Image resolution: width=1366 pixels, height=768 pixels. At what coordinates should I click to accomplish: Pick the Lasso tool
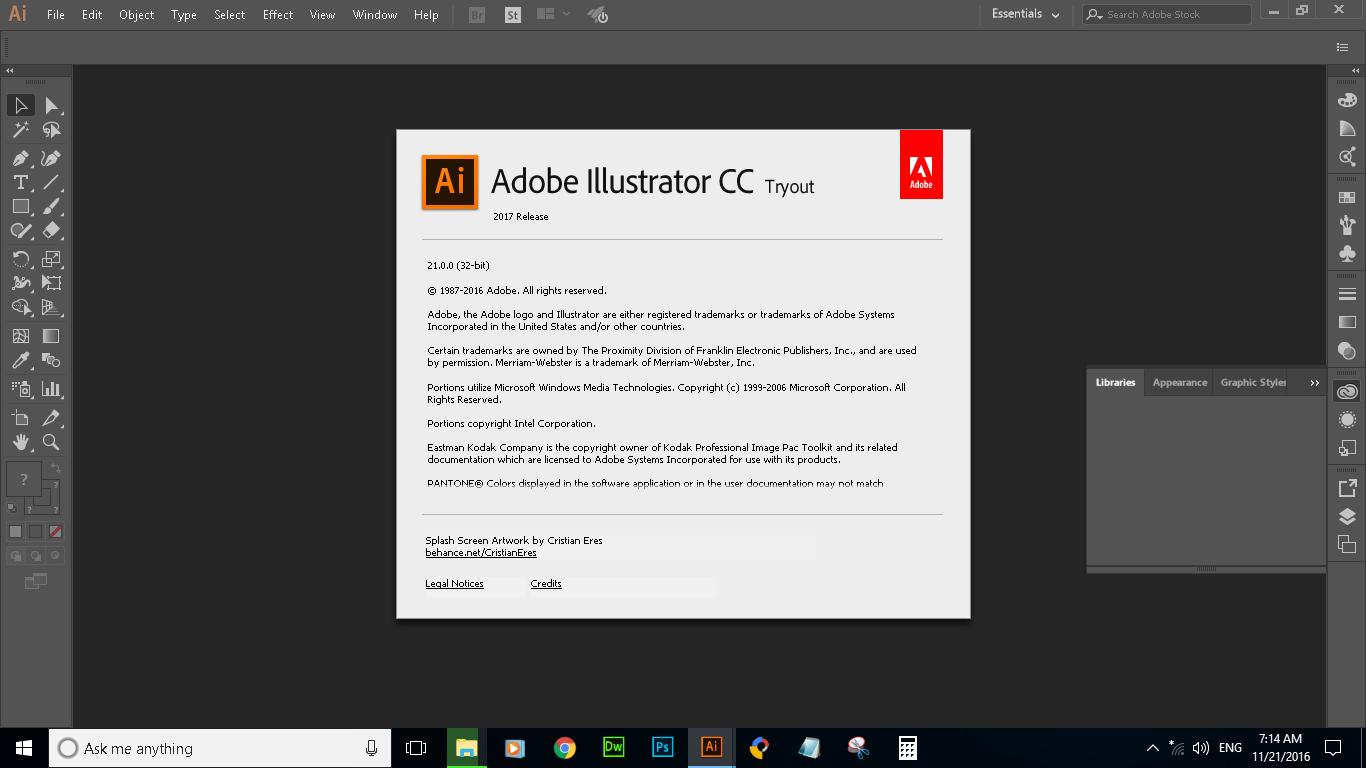[x=51, y=130]
